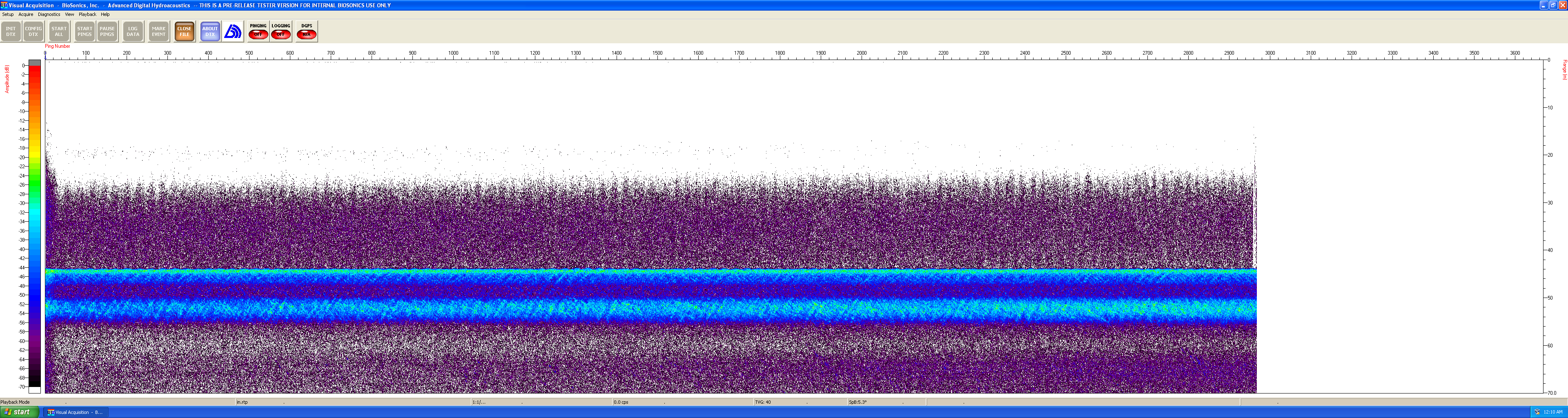Screen dimensions: 1568x418
Task: Click the START ALL toolbar button
Action: pyautogui.click(x=59, y=32)
